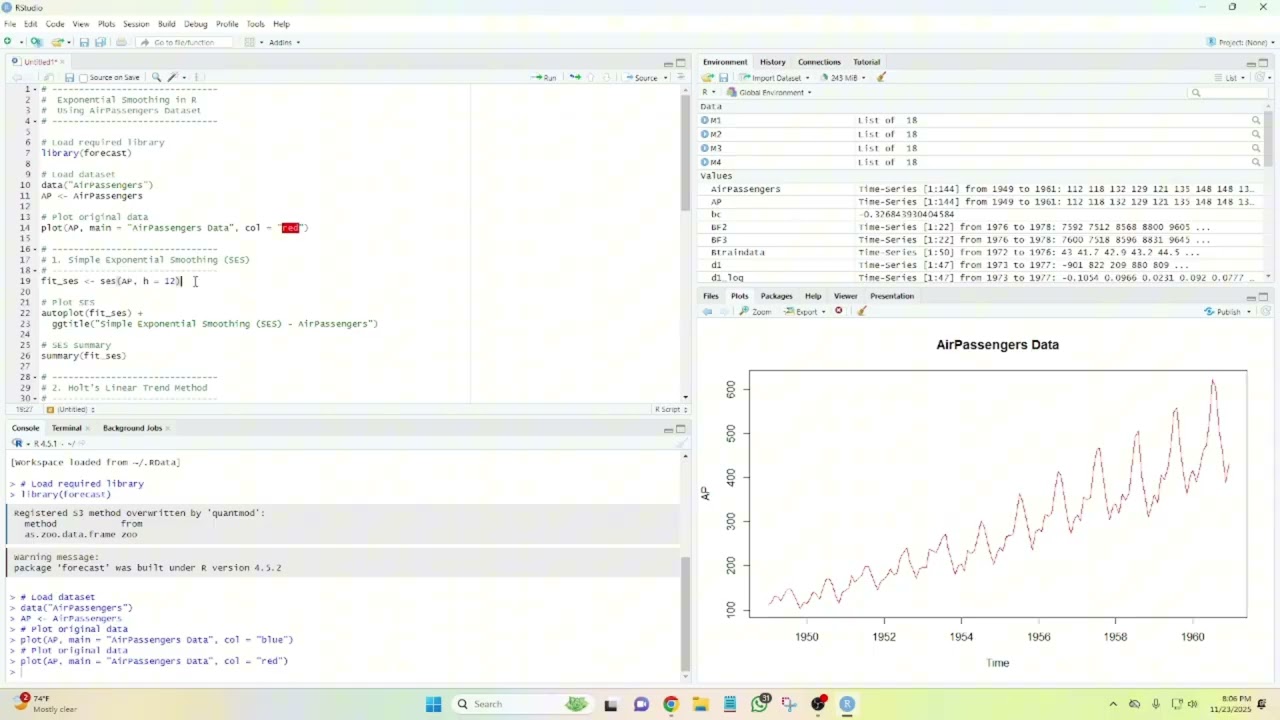Open the Profile menu
1280x720 pixels.
point(227,24)
